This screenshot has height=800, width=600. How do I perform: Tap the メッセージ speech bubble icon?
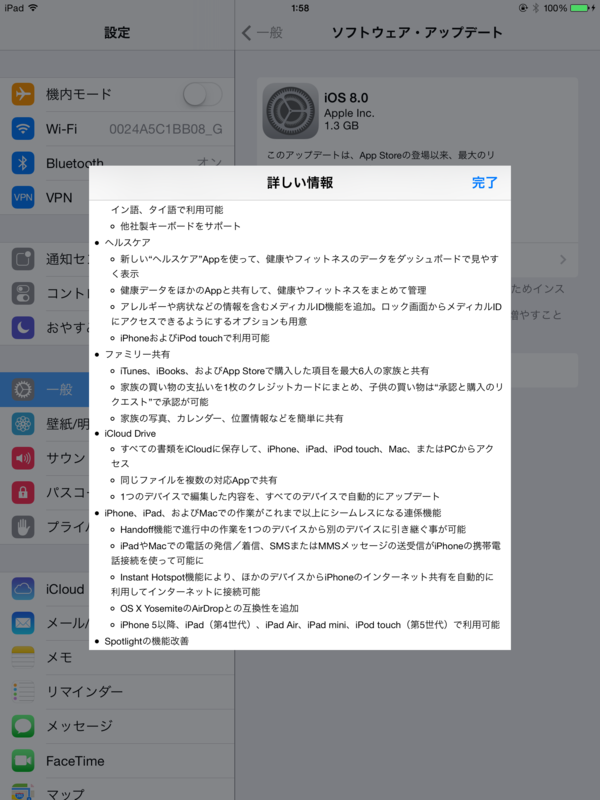(x=23, y=726)
